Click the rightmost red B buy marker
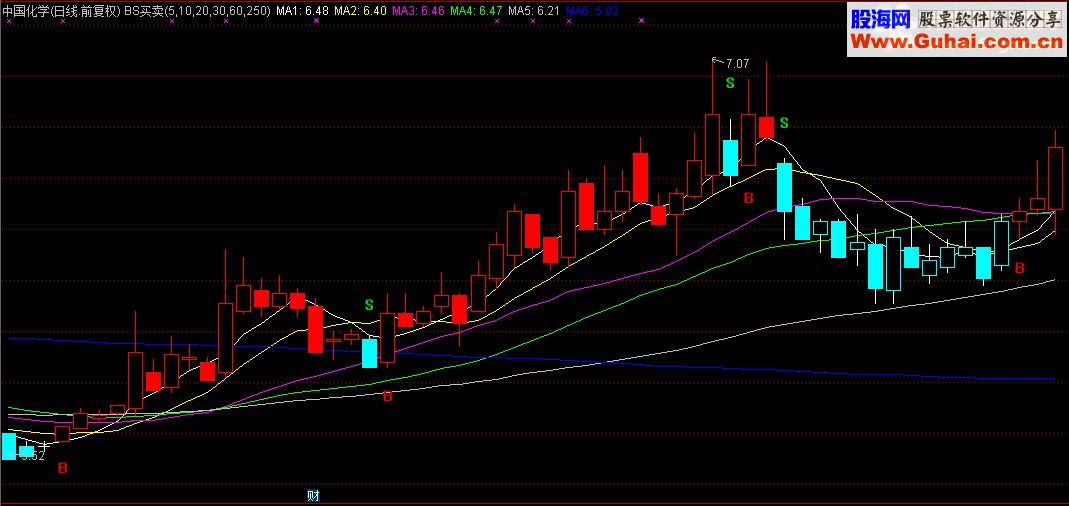 (1019, 268)
